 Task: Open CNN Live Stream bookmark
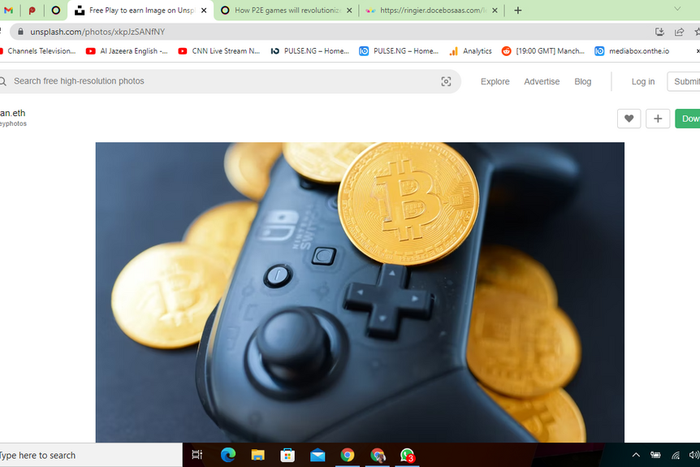[x=219, y=51]
